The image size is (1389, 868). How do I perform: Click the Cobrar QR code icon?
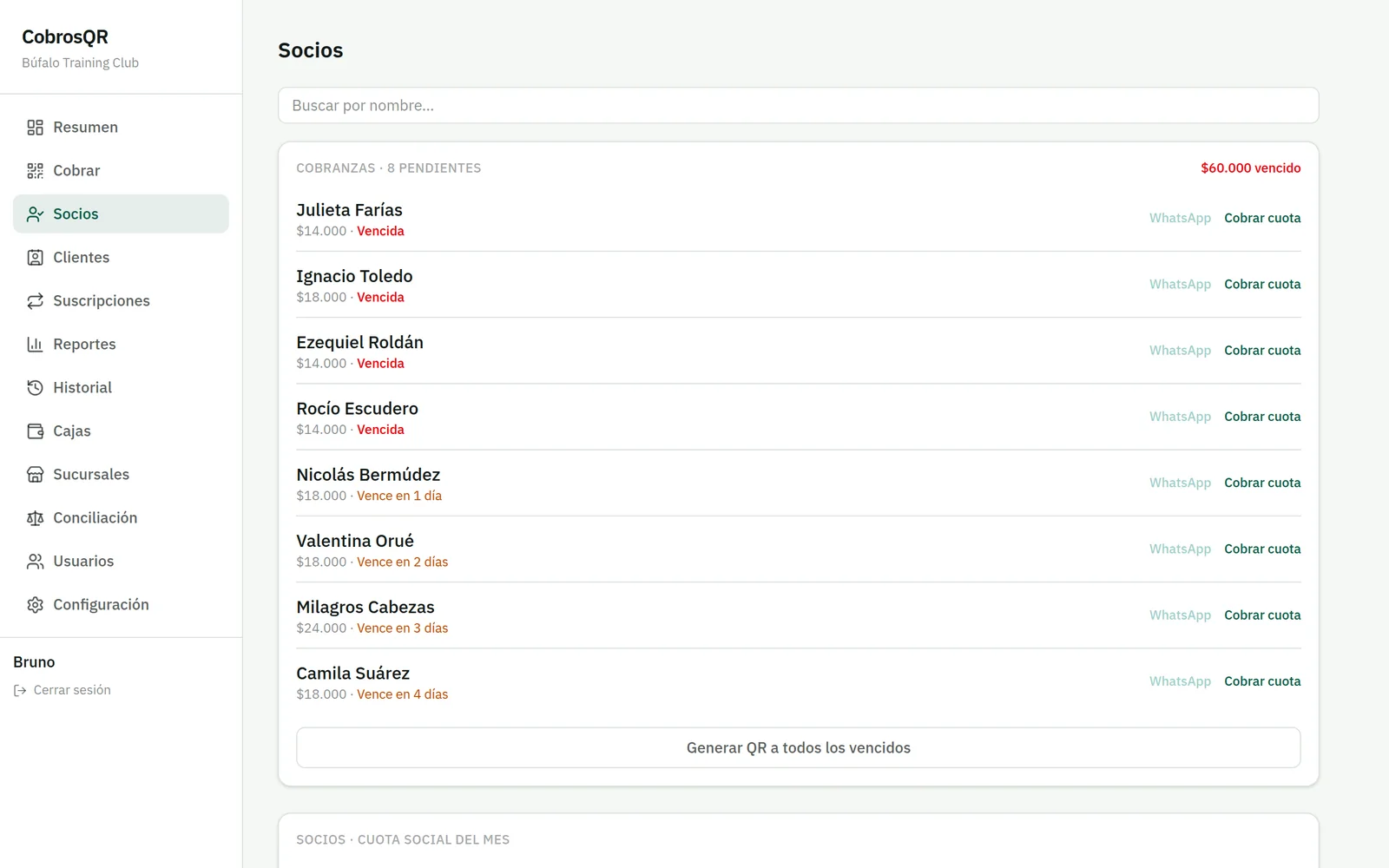pyautogui.click(x=35, y=171)
